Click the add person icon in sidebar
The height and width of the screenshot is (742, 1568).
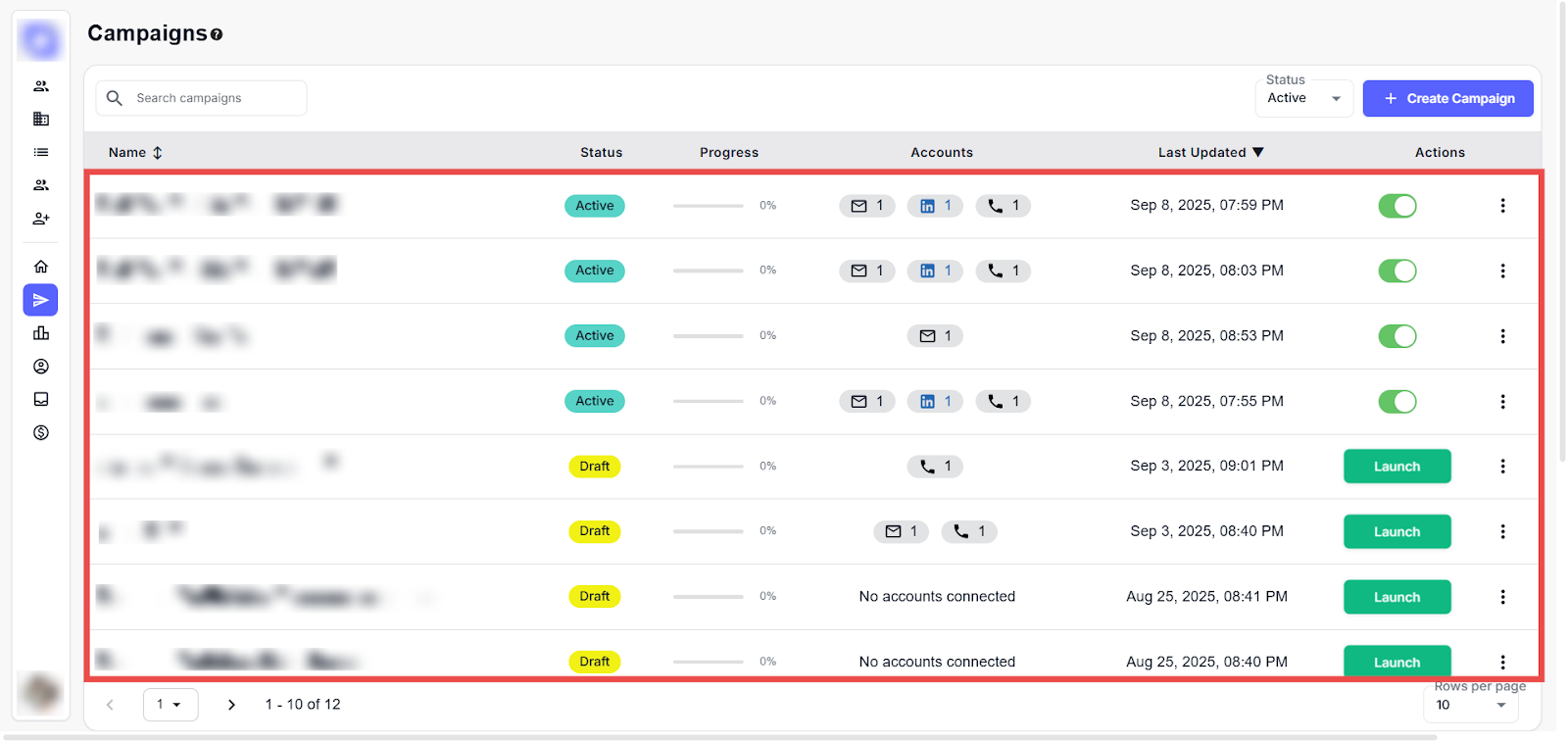pos(41,219)
